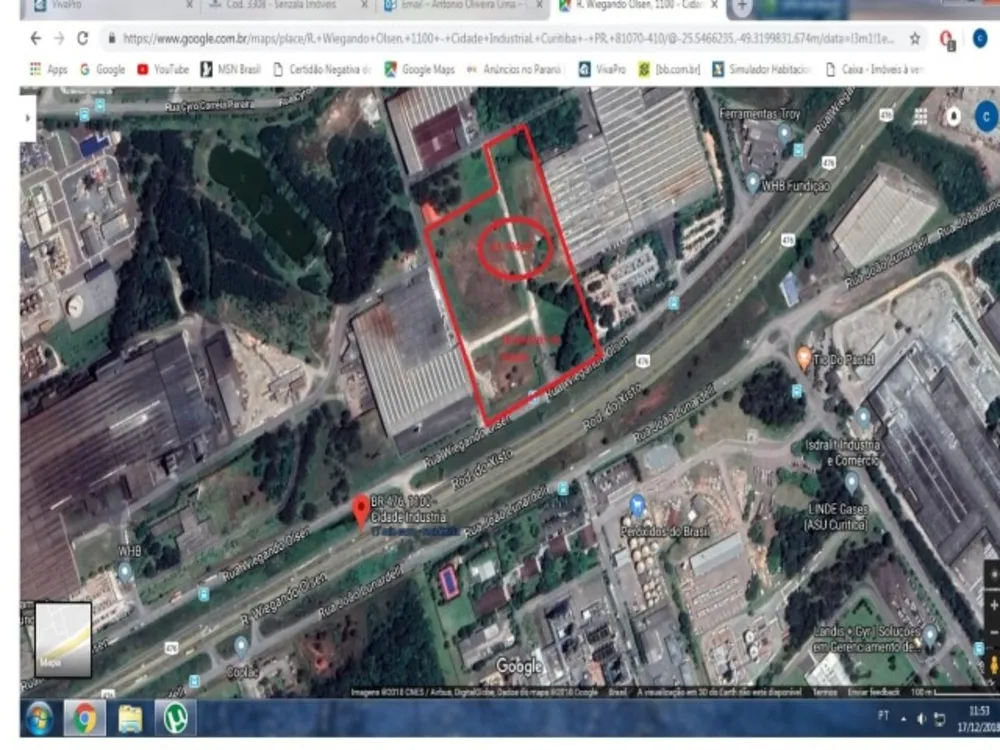This screenshot has width=1000, height=750.
Task: Bookmark this page with the star icon
Action: [x=915, y=39]
